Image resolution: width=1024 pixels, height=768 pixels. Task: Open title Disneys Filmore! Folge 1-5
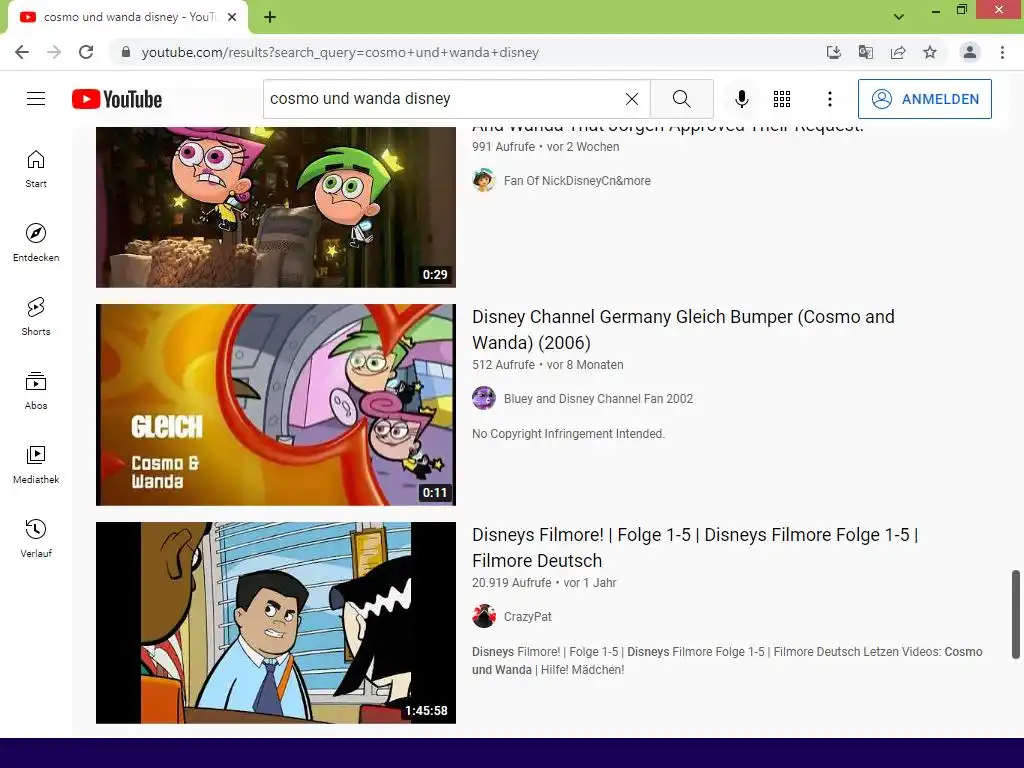coord(695,547)
